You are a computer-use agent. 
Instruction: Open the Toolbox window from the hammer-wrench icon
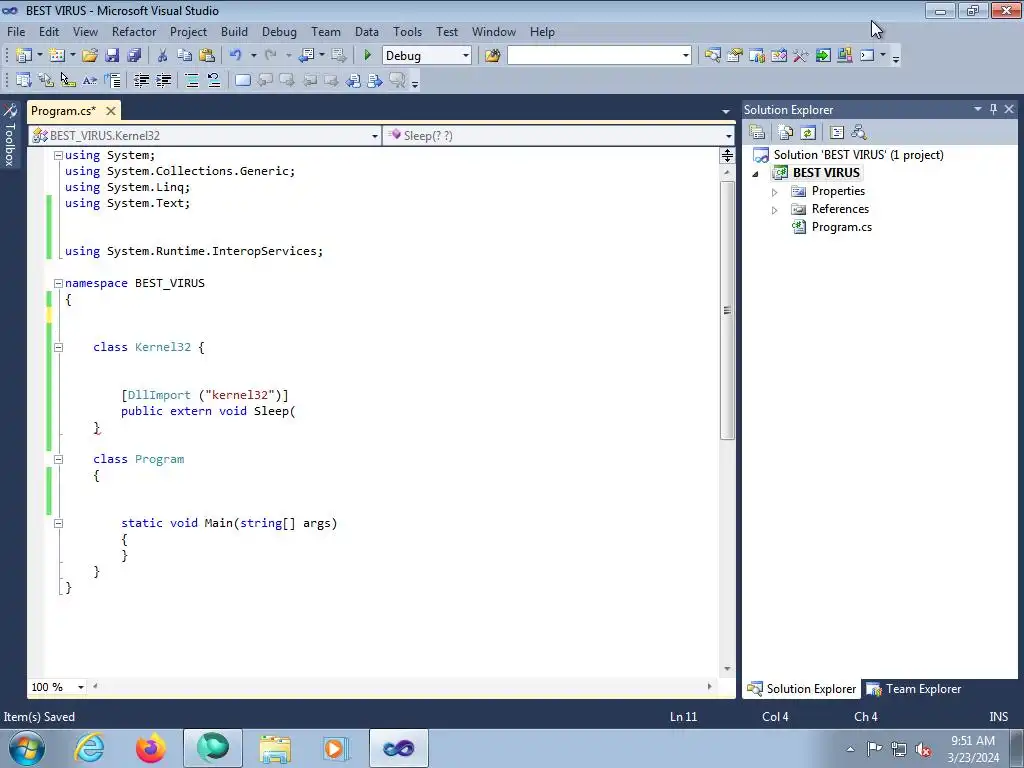(801, 56)
